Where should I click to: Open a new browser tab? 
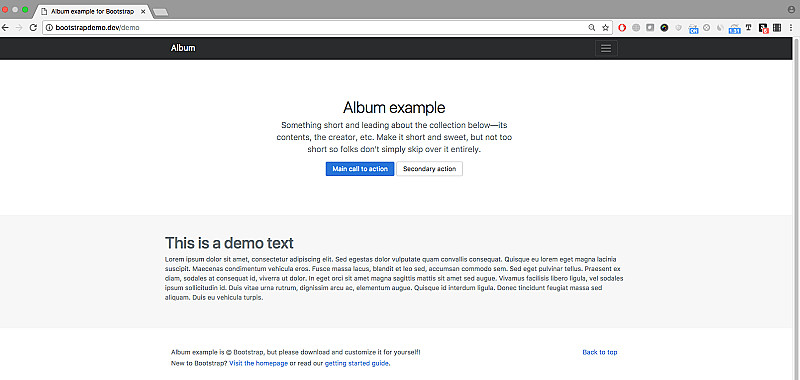click(161, 12)
